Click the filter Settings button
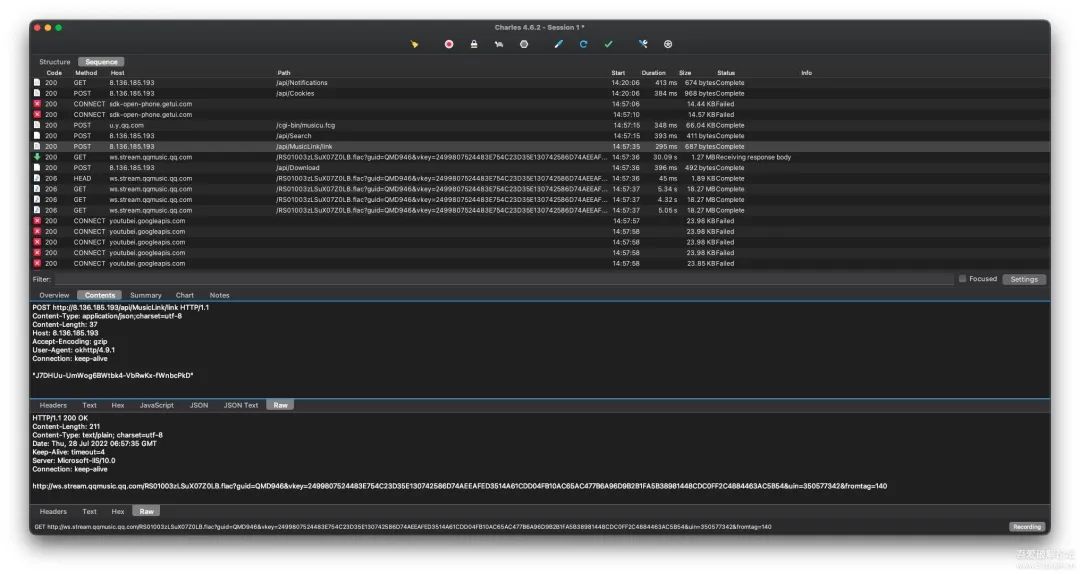Image resolution: width=1080 pixels, height=574 pixels. coord(1024,279)
